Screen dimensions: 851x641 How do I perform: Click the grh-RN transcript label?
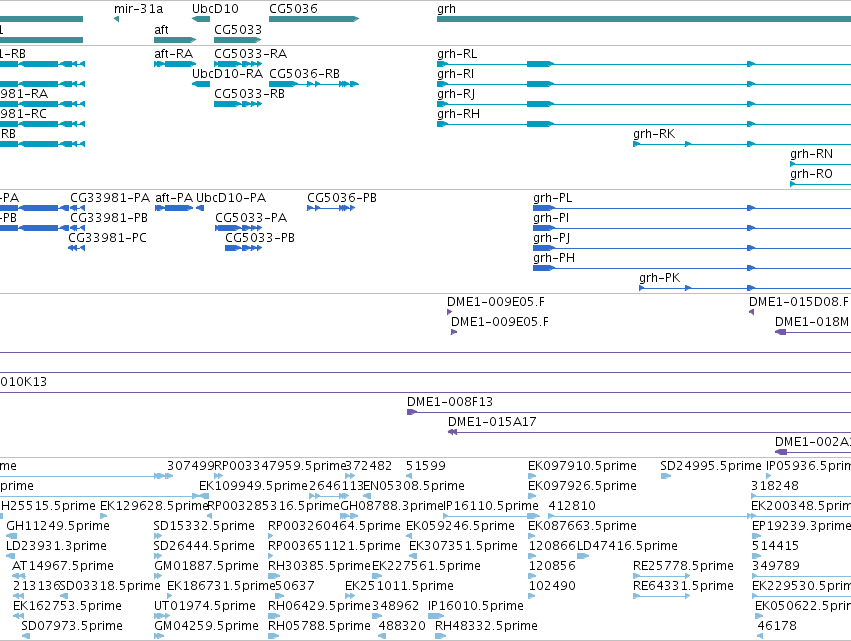pyautogui.click(x=811, y=154)
